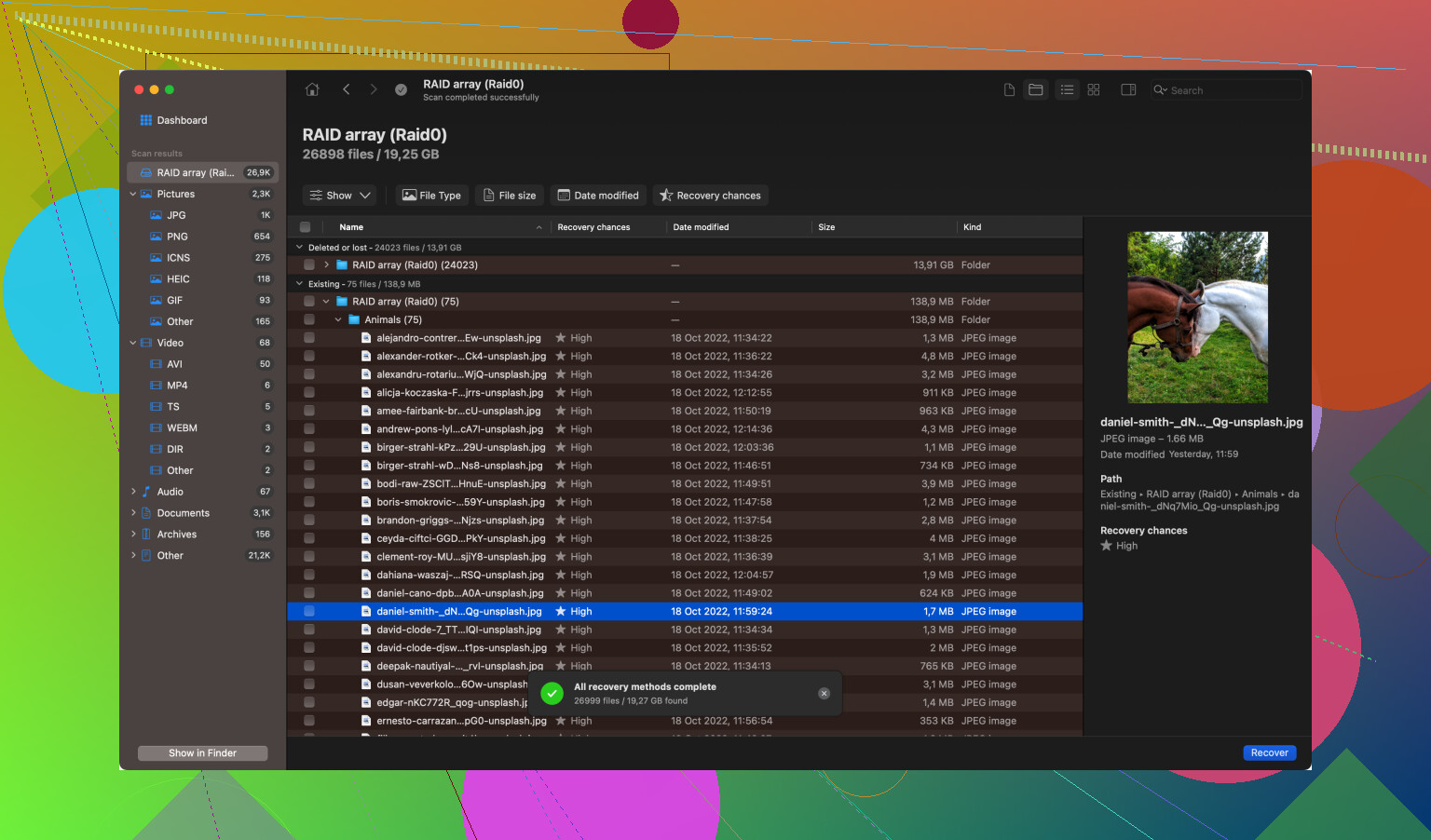Image resolution: width=1431 pixels, height=840 pixels.
Task: Navigate back with the left arrow
Action: click(x=346, y=89)
